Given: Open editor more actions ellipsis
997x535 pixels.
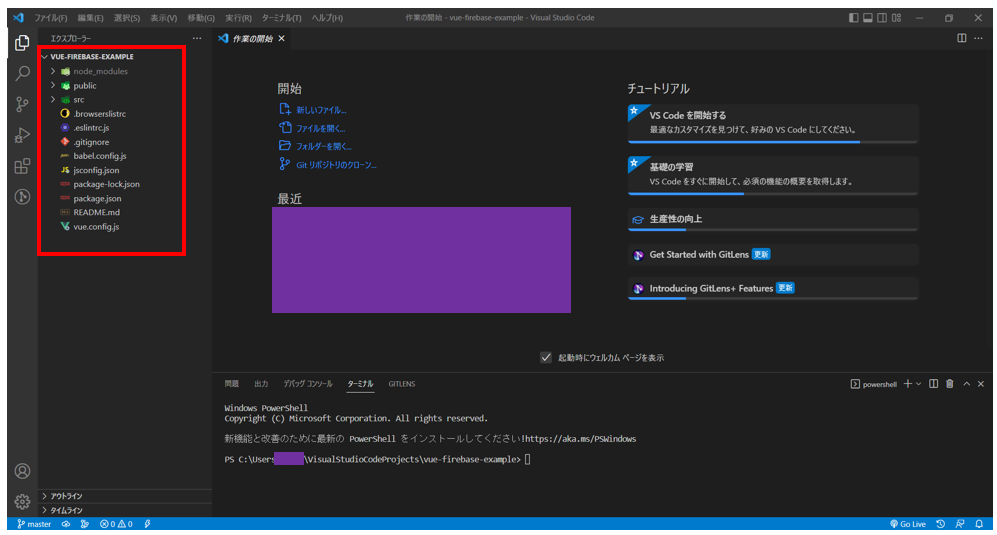Looking at the screenshot, I should tap(978, 38).
